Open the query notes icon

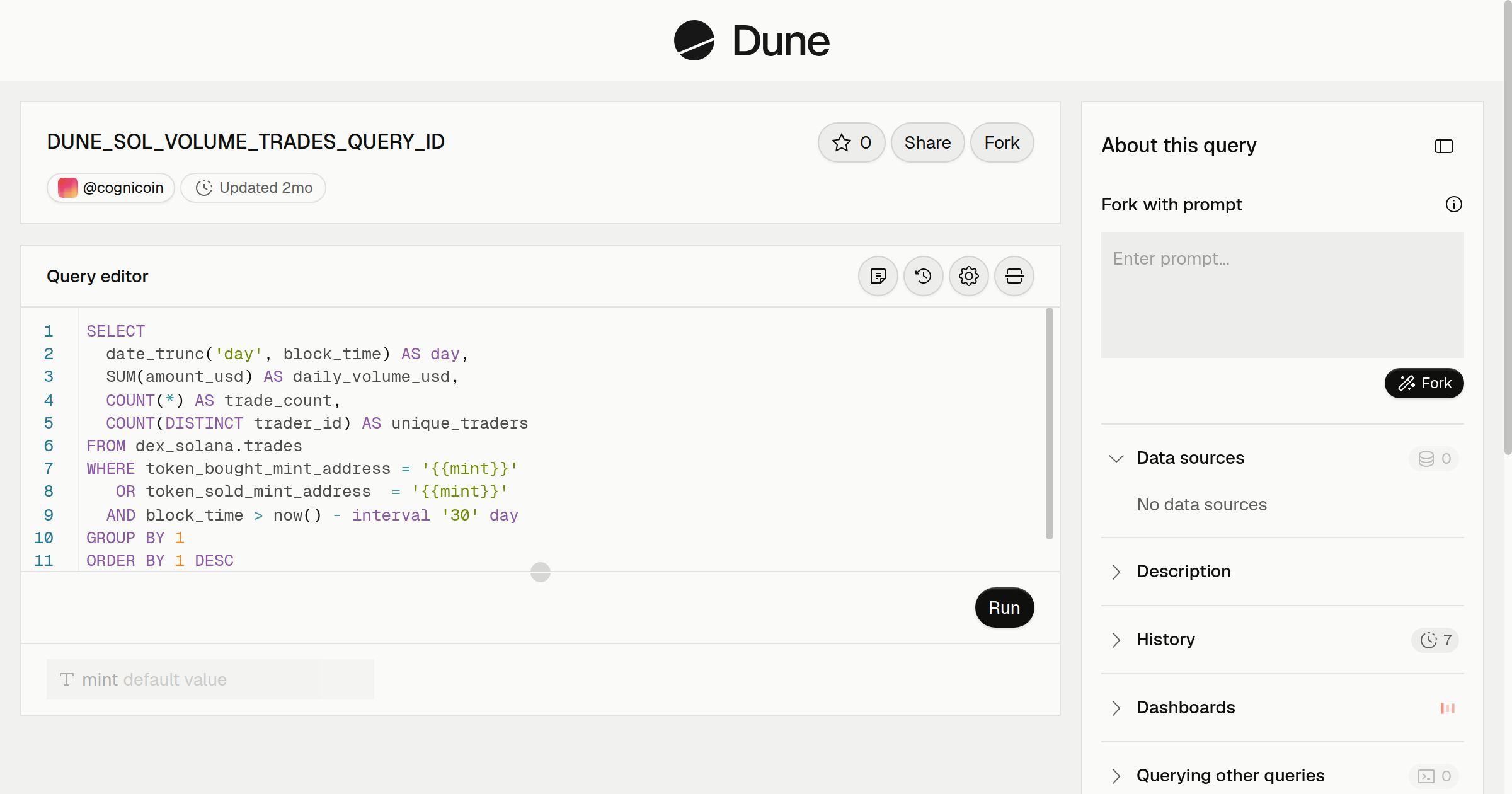click(878, 276)
